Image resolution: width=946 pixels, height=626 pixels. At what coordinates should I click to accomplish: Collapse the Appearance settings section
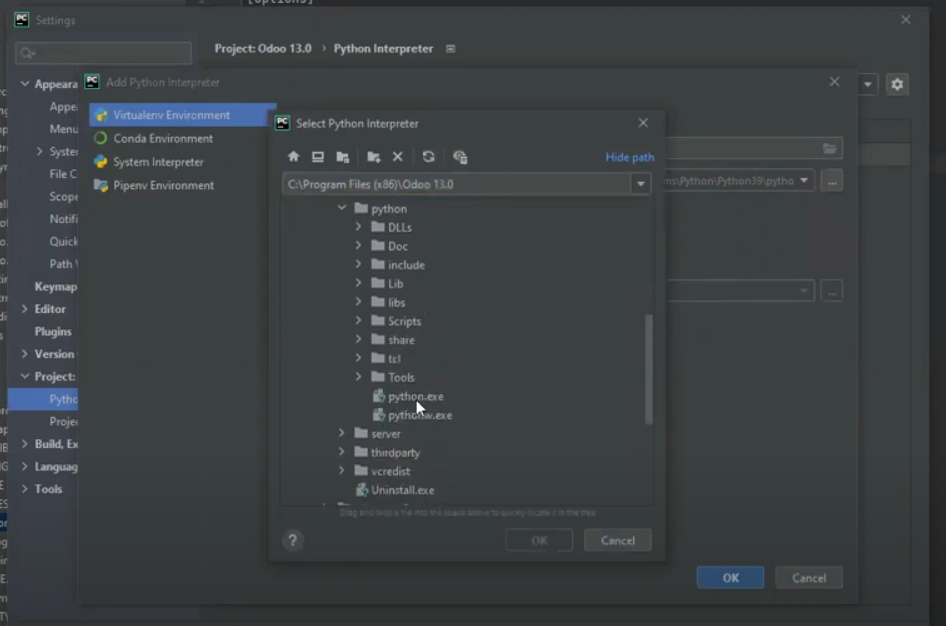coord(25,84)
